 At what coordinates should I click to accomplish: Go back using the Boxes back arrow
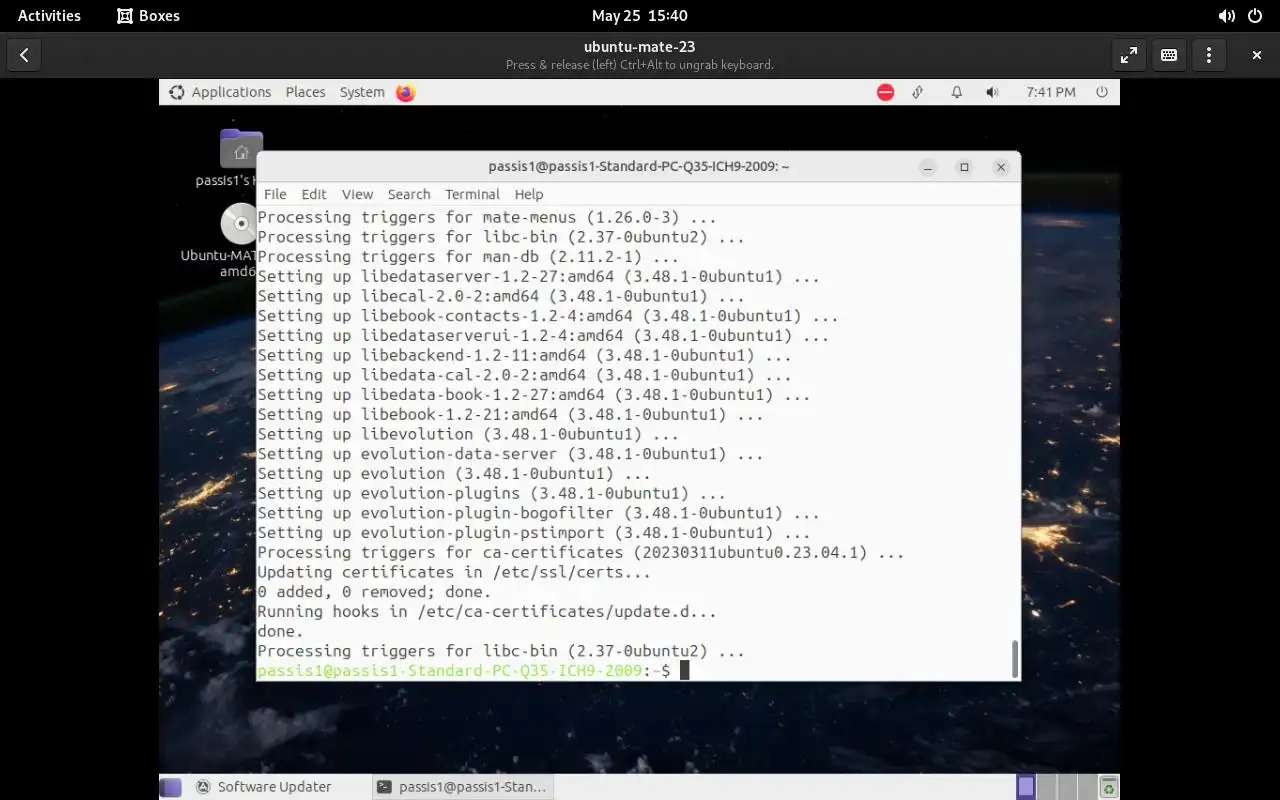coord(24,55)
